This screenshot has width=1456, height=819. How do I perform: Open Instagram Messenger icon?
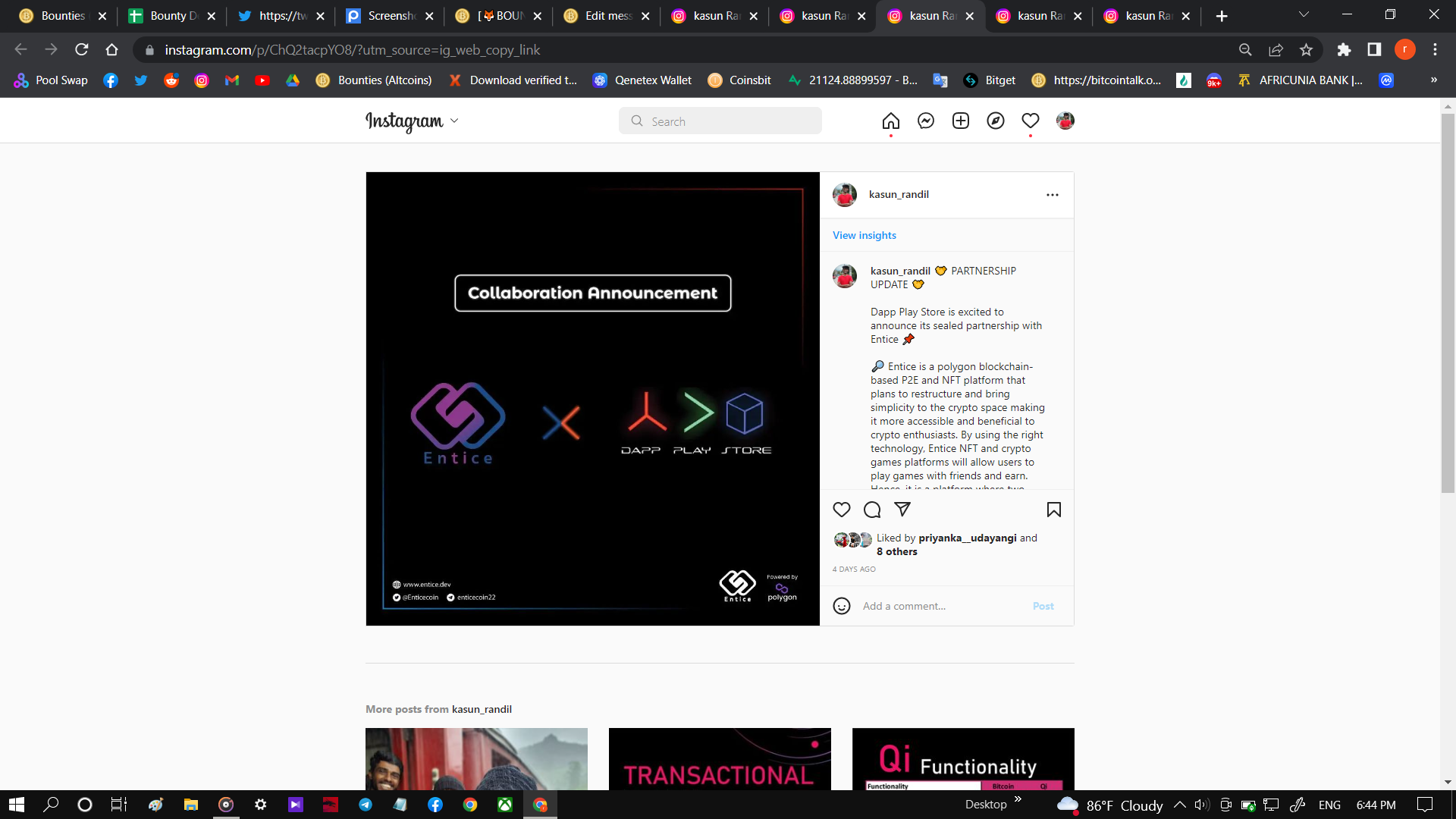pyautogui.click(x=926, y=121)
